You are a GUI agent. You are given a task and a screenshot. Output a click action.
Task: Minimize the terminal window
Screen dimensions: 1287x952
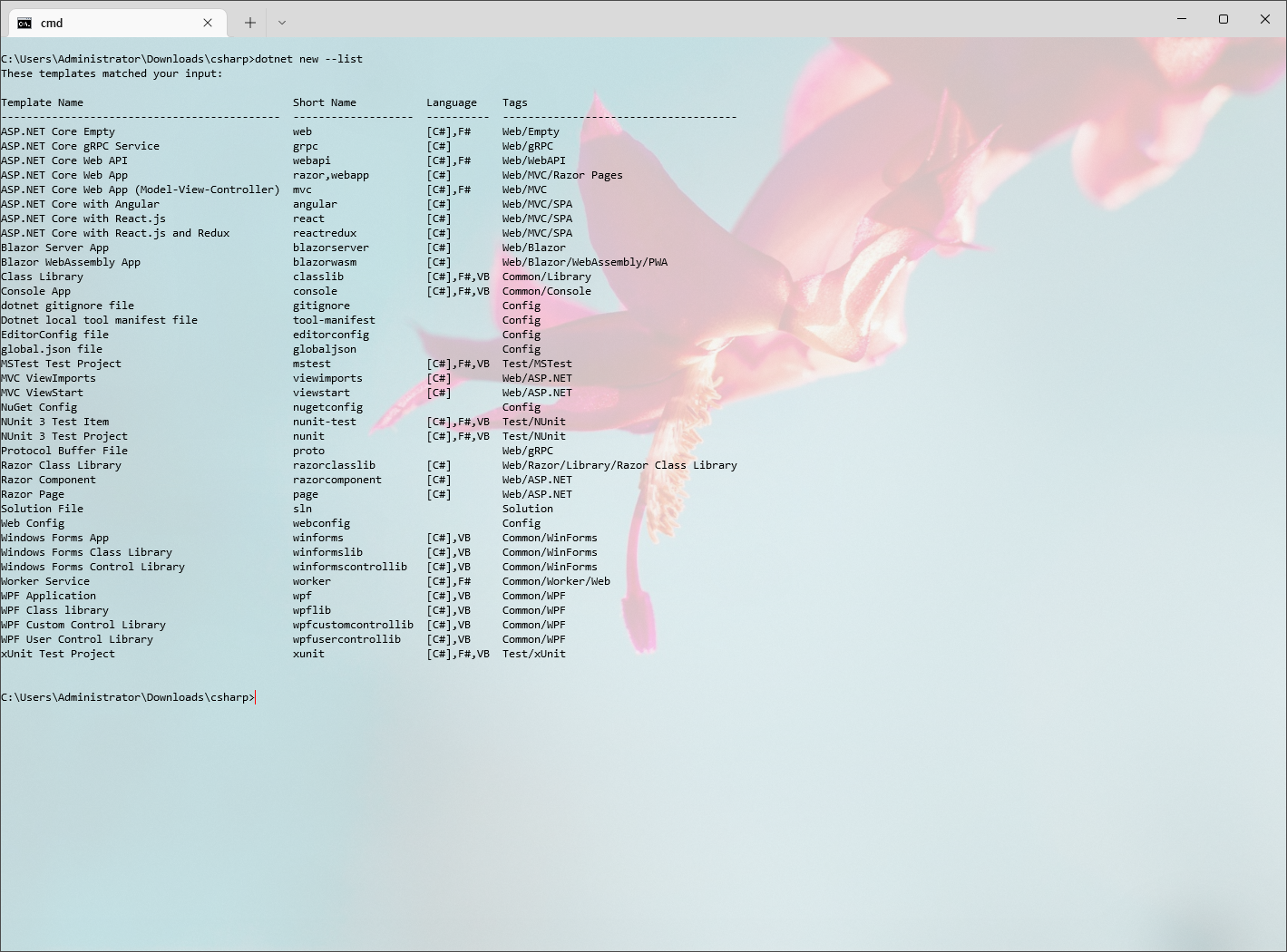[1182, 19]
